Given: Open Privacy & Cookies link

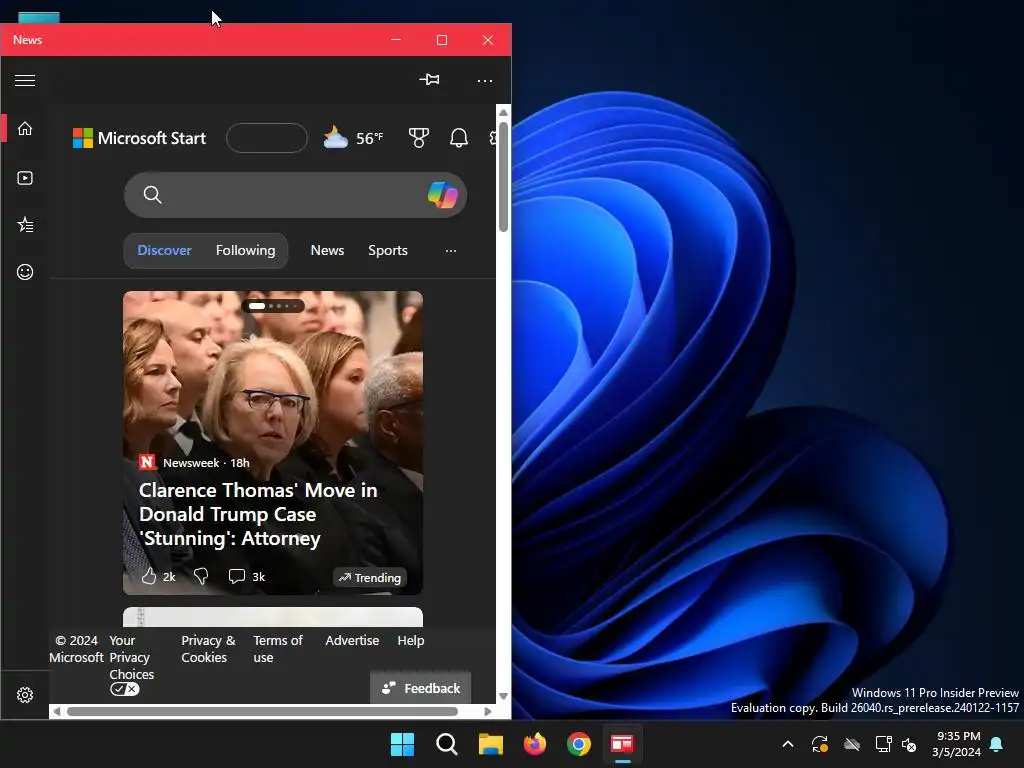Looking at the screenshot, I should coord(208,648).
